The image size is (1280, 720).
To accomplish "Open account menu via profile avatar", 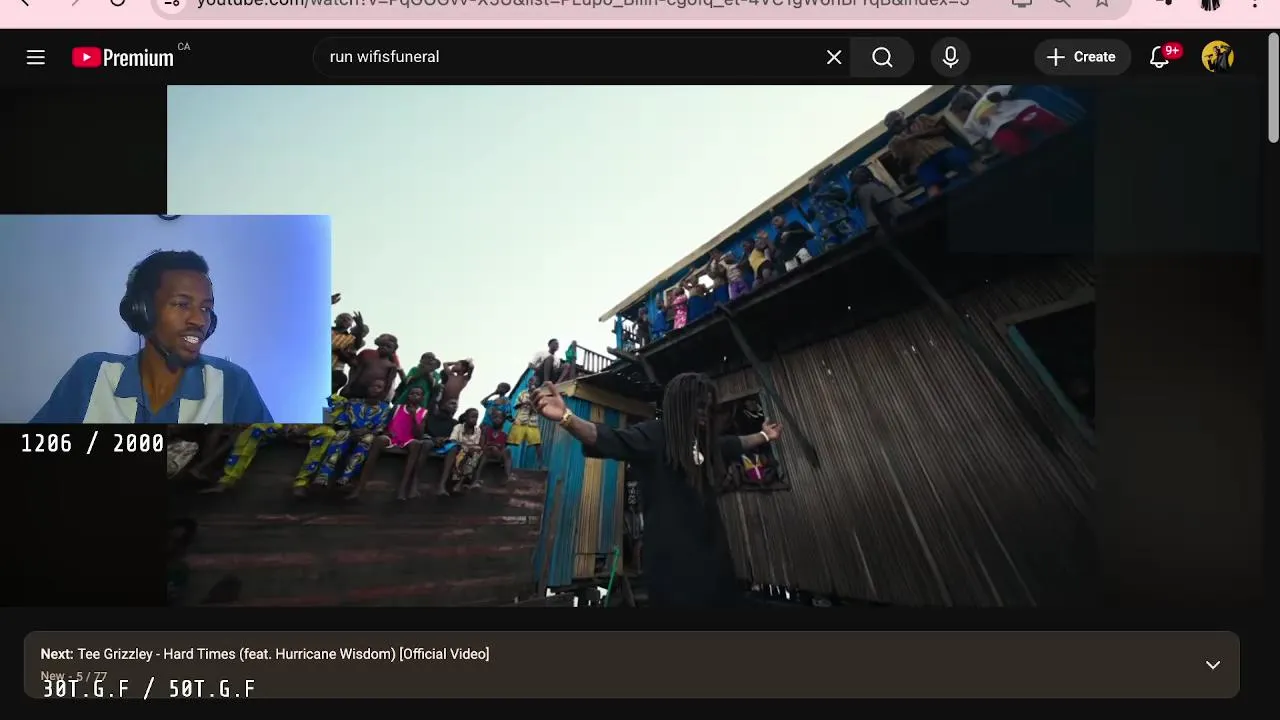I will [1218, 57].
